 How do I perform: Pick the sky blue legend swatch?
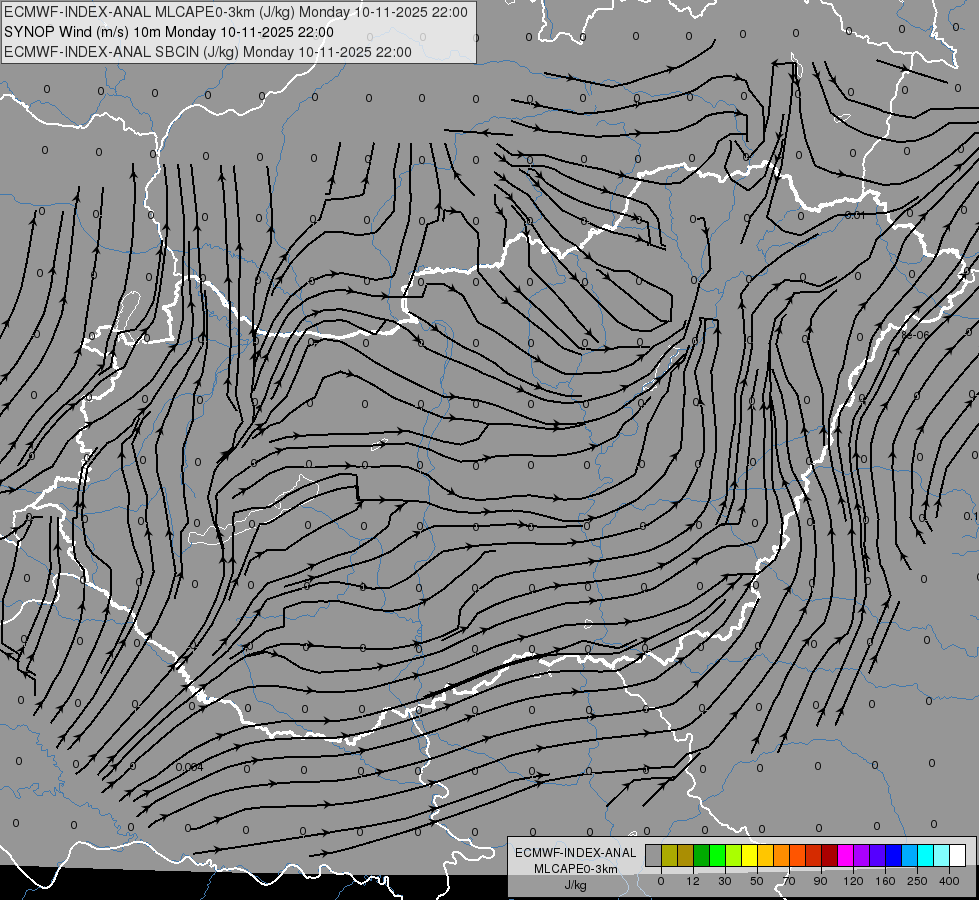[x=910, y=855]
